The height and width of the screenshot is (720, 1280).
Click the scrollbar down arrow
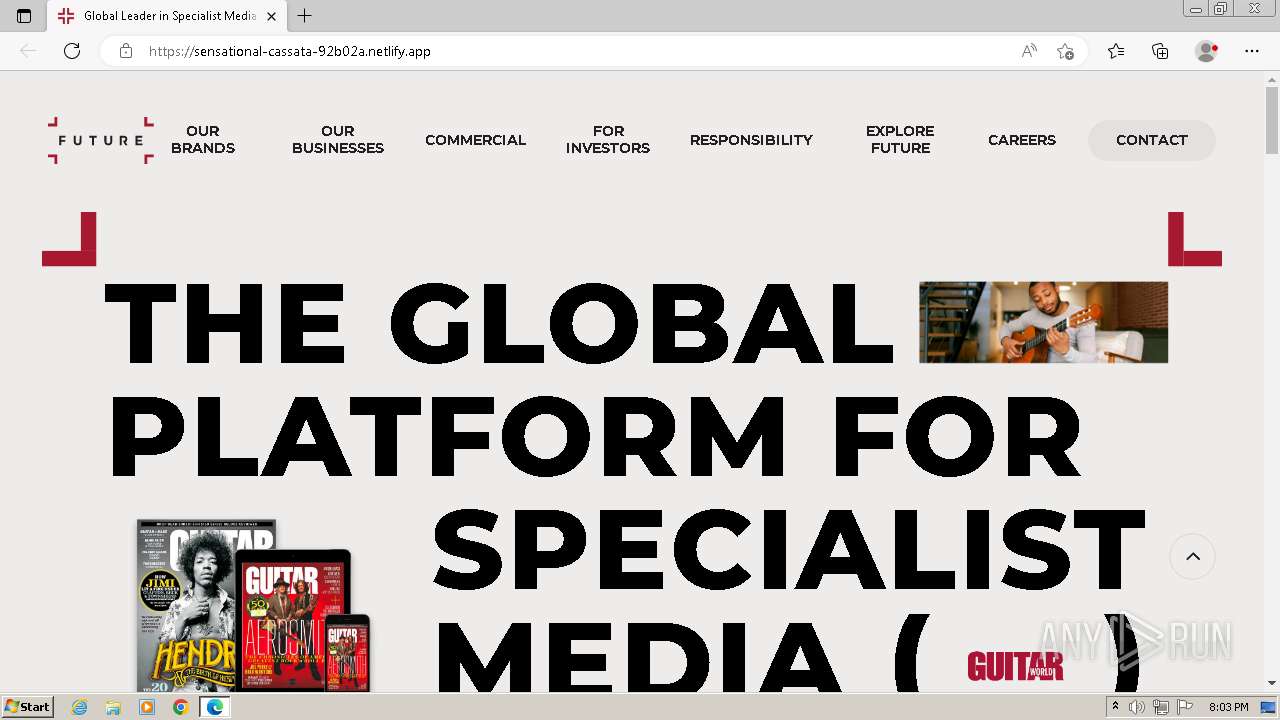tap(1272, 683)
